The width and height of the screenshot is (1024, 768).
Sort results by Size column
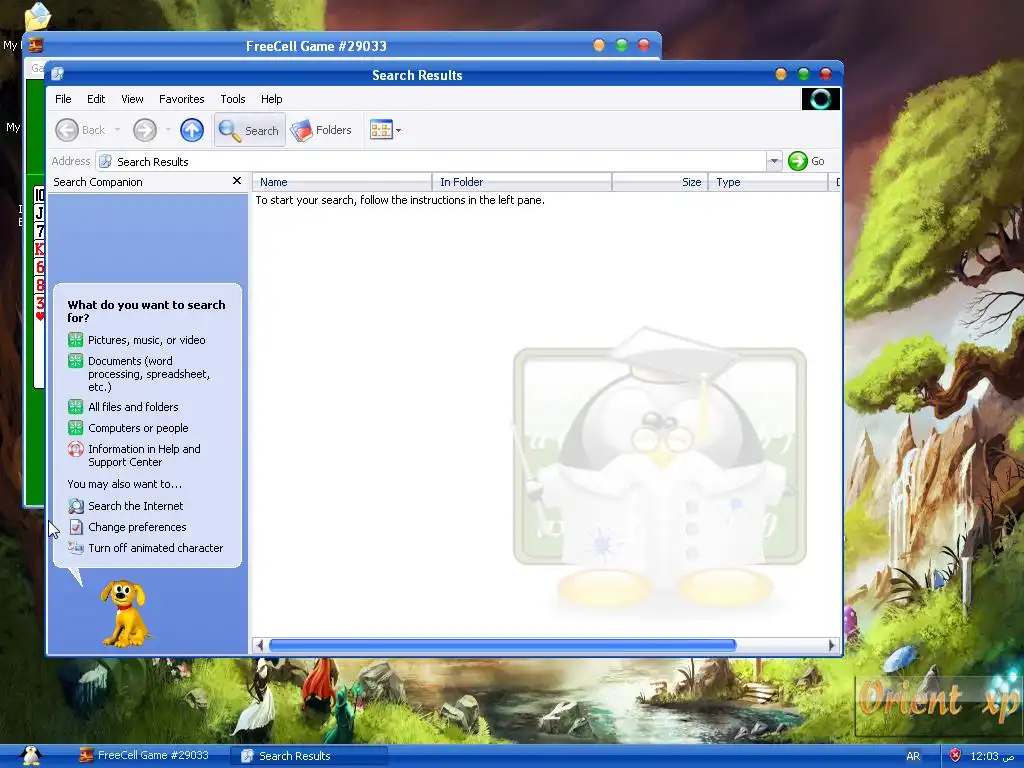coord(660,182)
